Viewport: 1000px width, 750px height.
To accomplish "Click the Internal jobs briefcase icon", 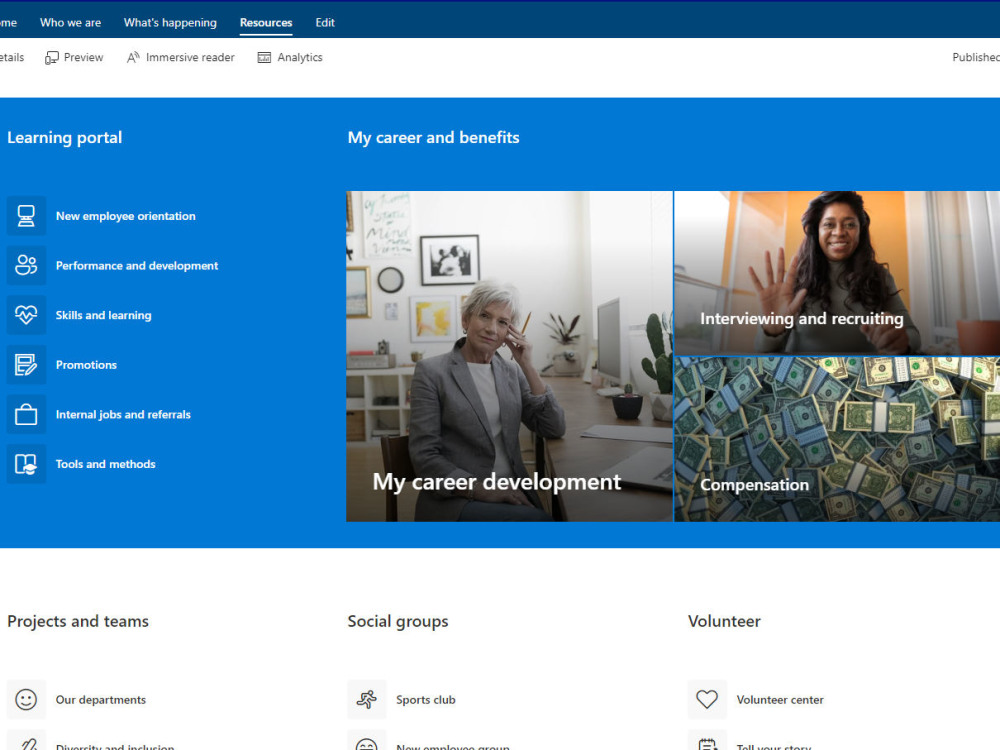I will pos(26,415).
